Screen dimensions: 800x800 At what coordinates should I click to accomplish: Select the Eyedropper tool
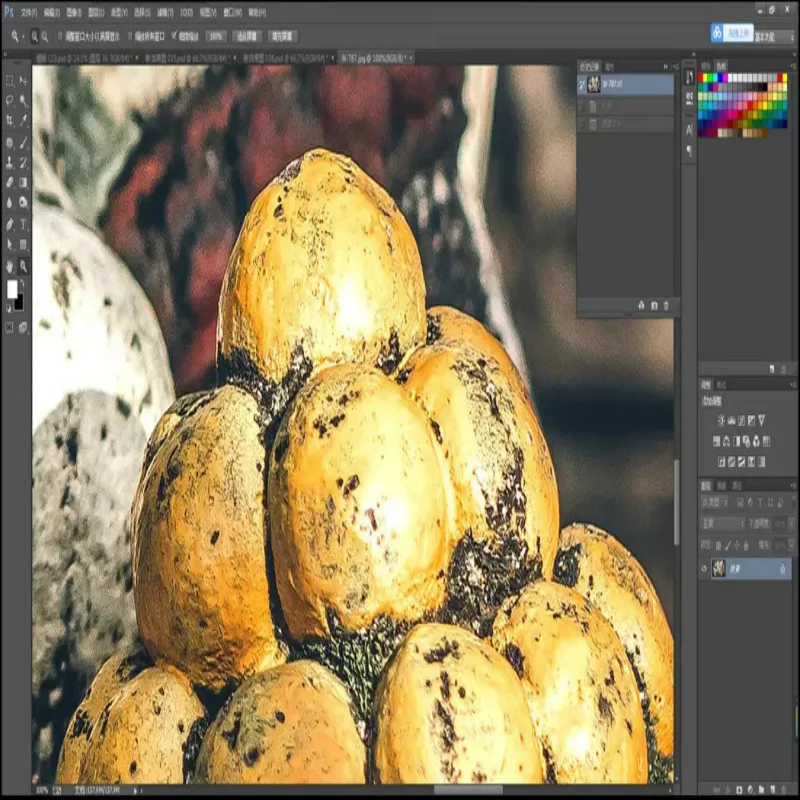(23, 120)
